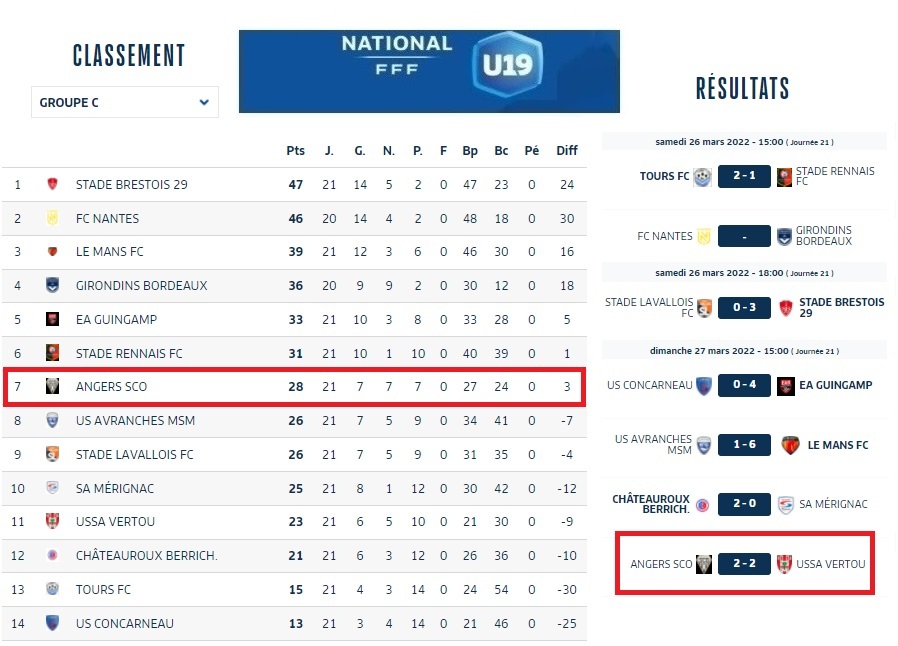Click the National U19 FFF banner

click(429, 71)
